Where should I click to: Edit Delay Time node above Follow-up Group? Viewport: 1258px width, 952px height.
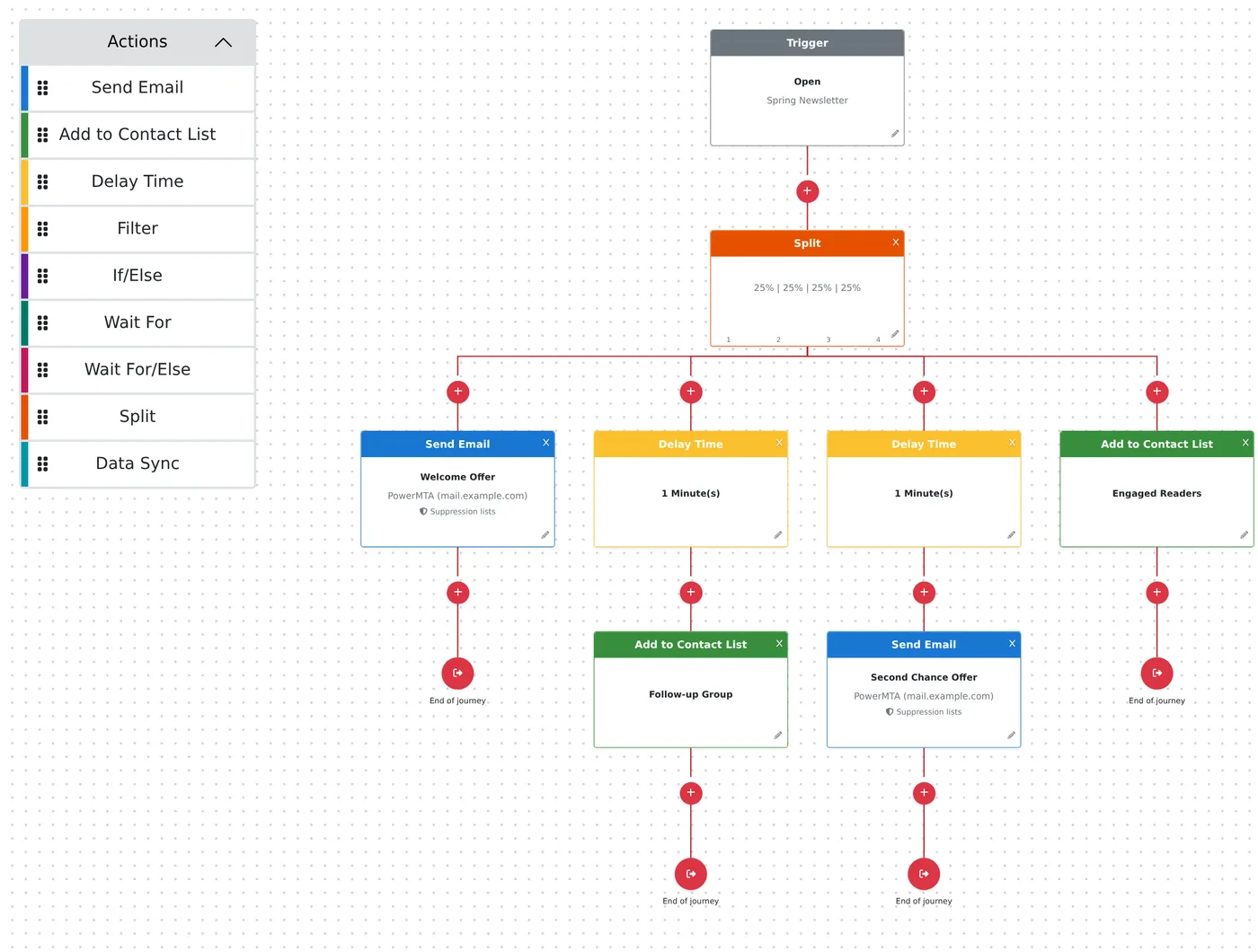[778, 535]
